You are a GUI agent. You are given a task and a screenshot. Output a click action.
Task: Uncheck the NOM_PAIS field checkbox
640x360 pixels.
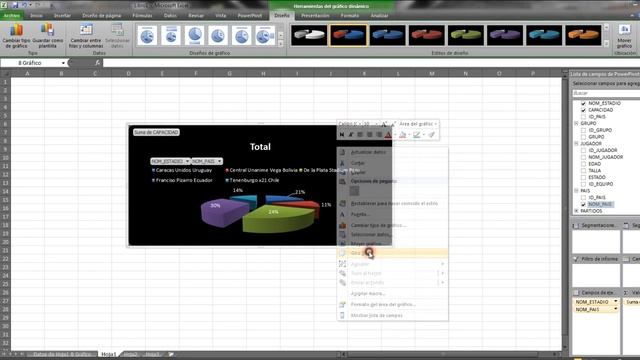[x=583, y=204]
